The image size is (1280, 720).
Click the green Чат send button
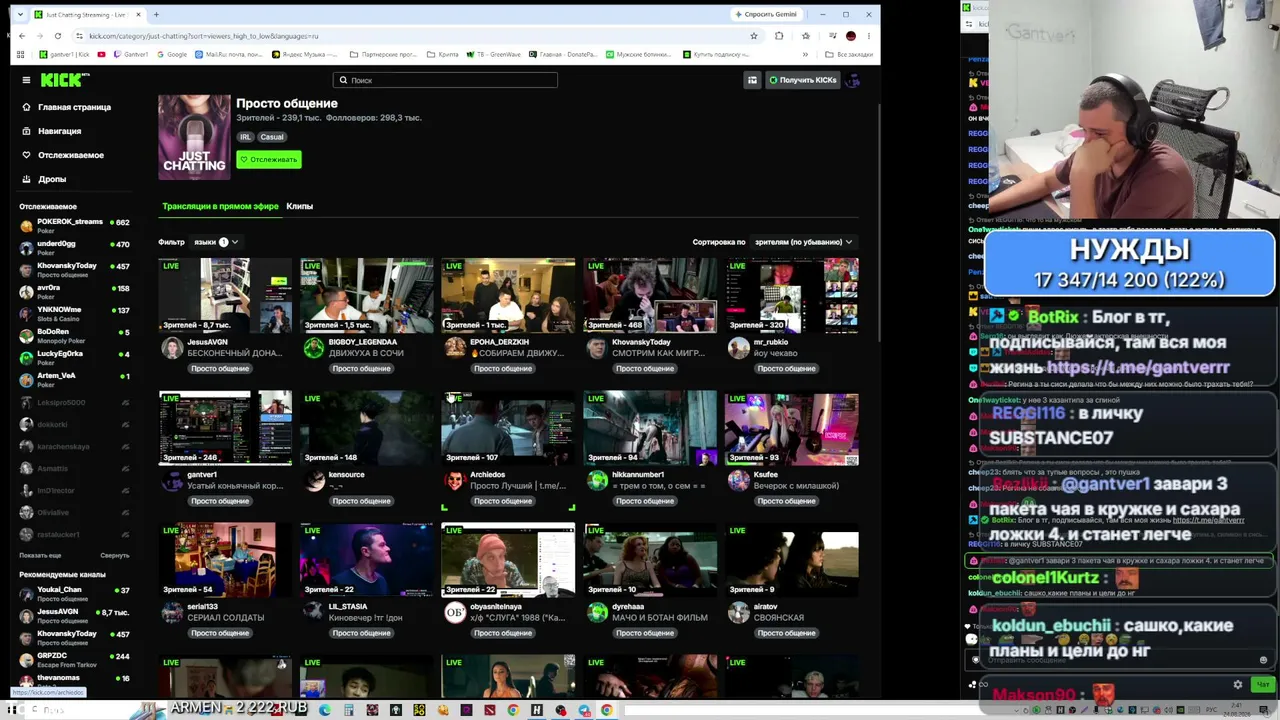1263,685
